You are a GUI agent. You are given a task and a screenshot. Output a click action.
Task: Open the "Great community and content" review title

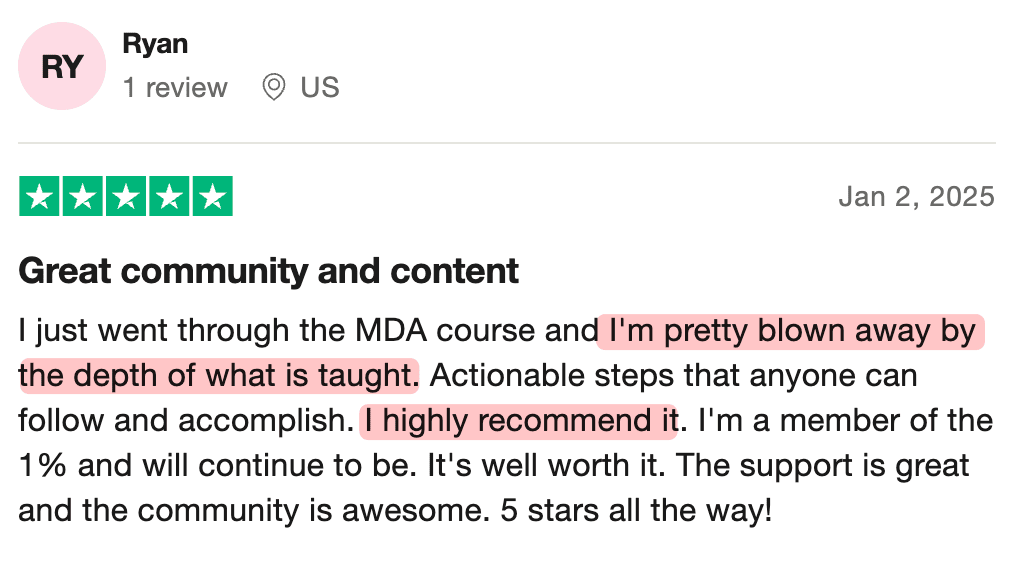(x=269, y=270)
